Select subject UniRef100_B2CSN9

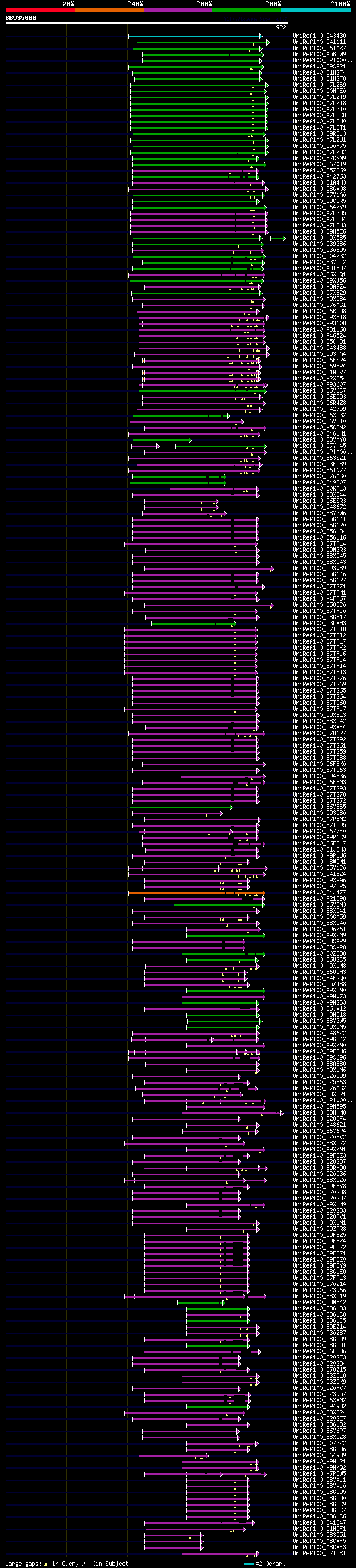319,159
